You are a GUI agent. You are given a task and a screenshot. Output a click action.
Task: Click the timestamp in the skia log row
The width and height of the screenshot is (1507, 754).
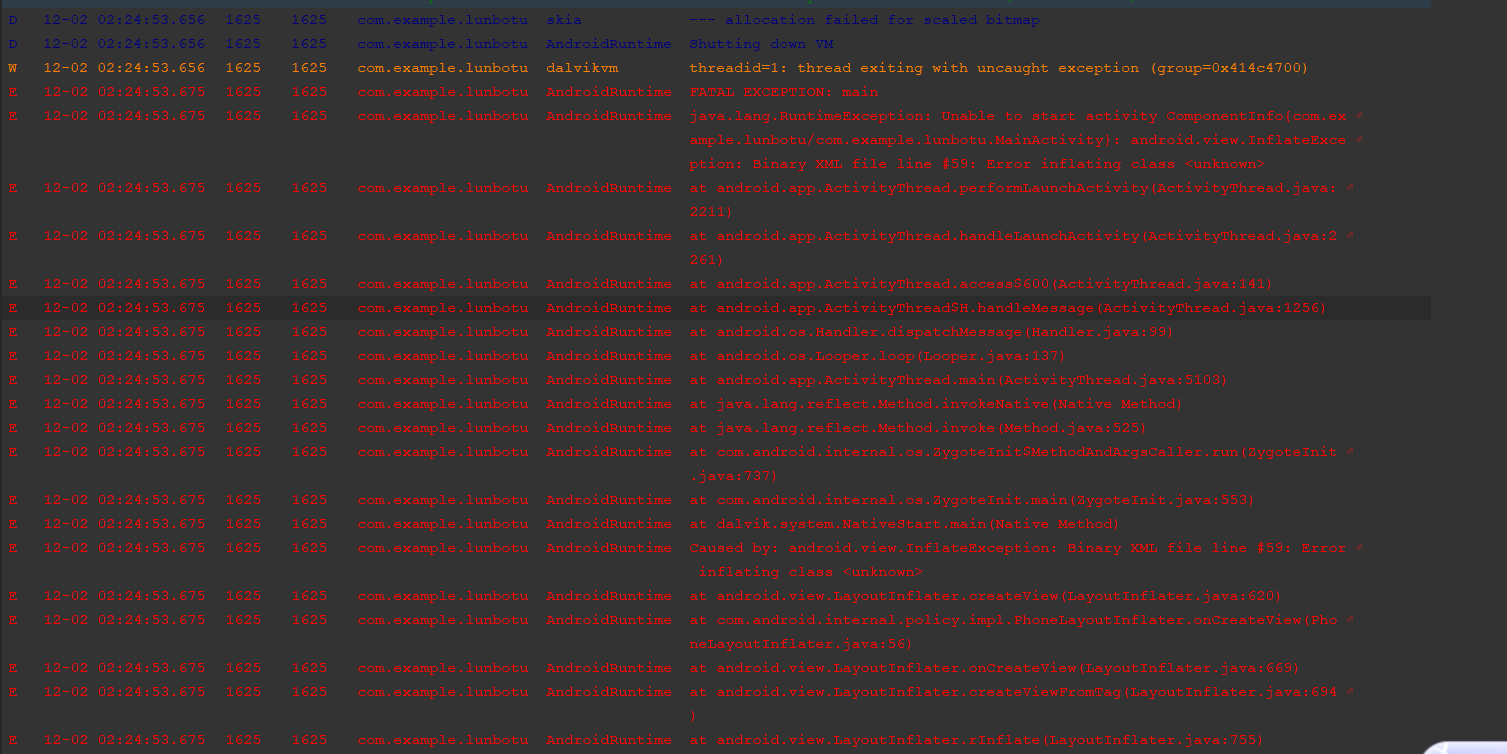click(124, 20)
